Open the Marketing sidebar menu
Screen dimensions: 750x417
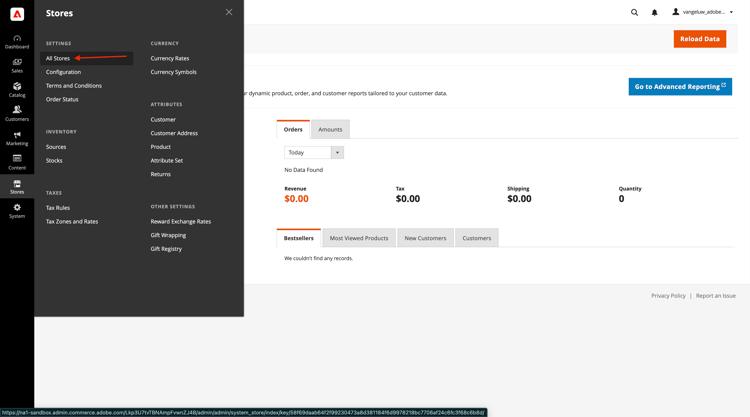point(17,138)
